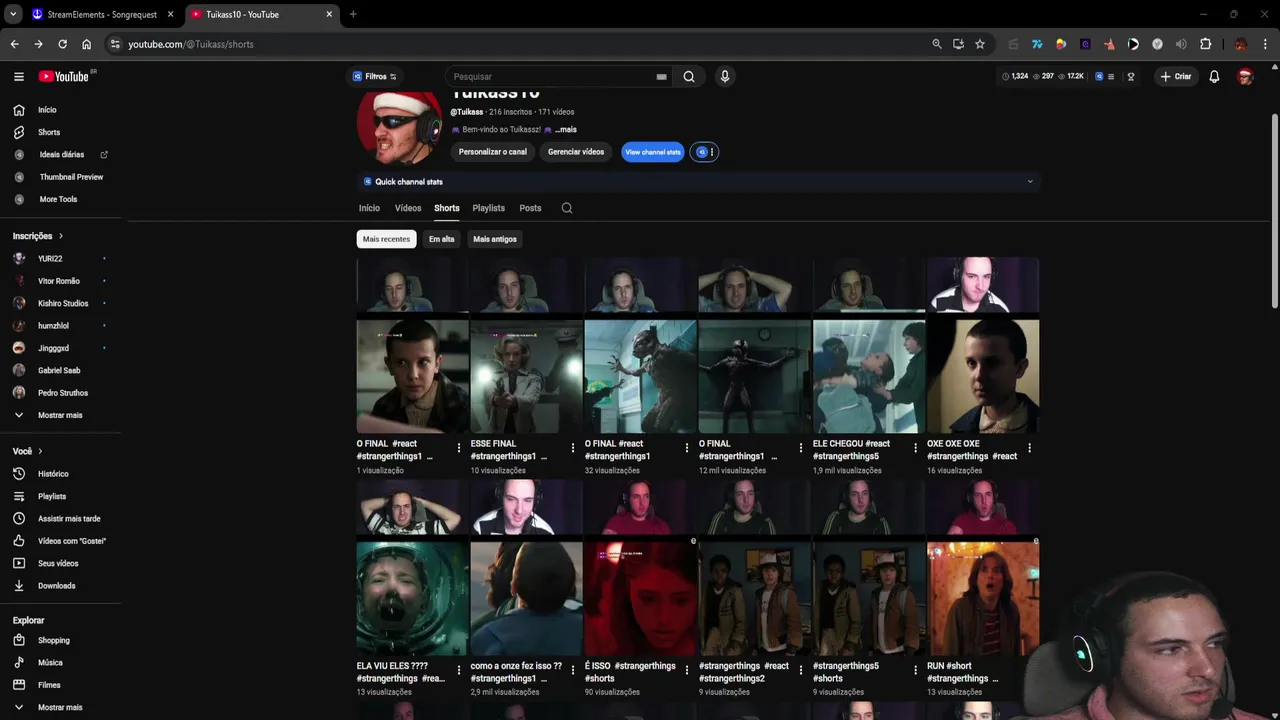1280x720 pixels.
Task: Switch to the Posts channel tab
Action: (530, 208)
